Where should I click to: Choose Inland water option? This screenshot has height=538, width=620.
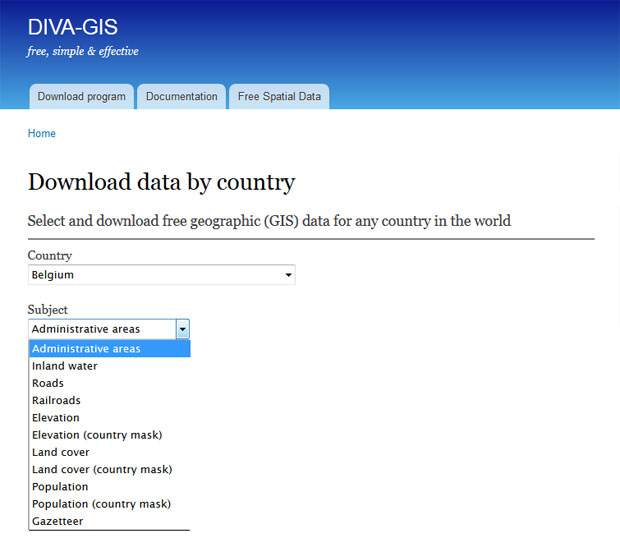(x=110, y=366)
